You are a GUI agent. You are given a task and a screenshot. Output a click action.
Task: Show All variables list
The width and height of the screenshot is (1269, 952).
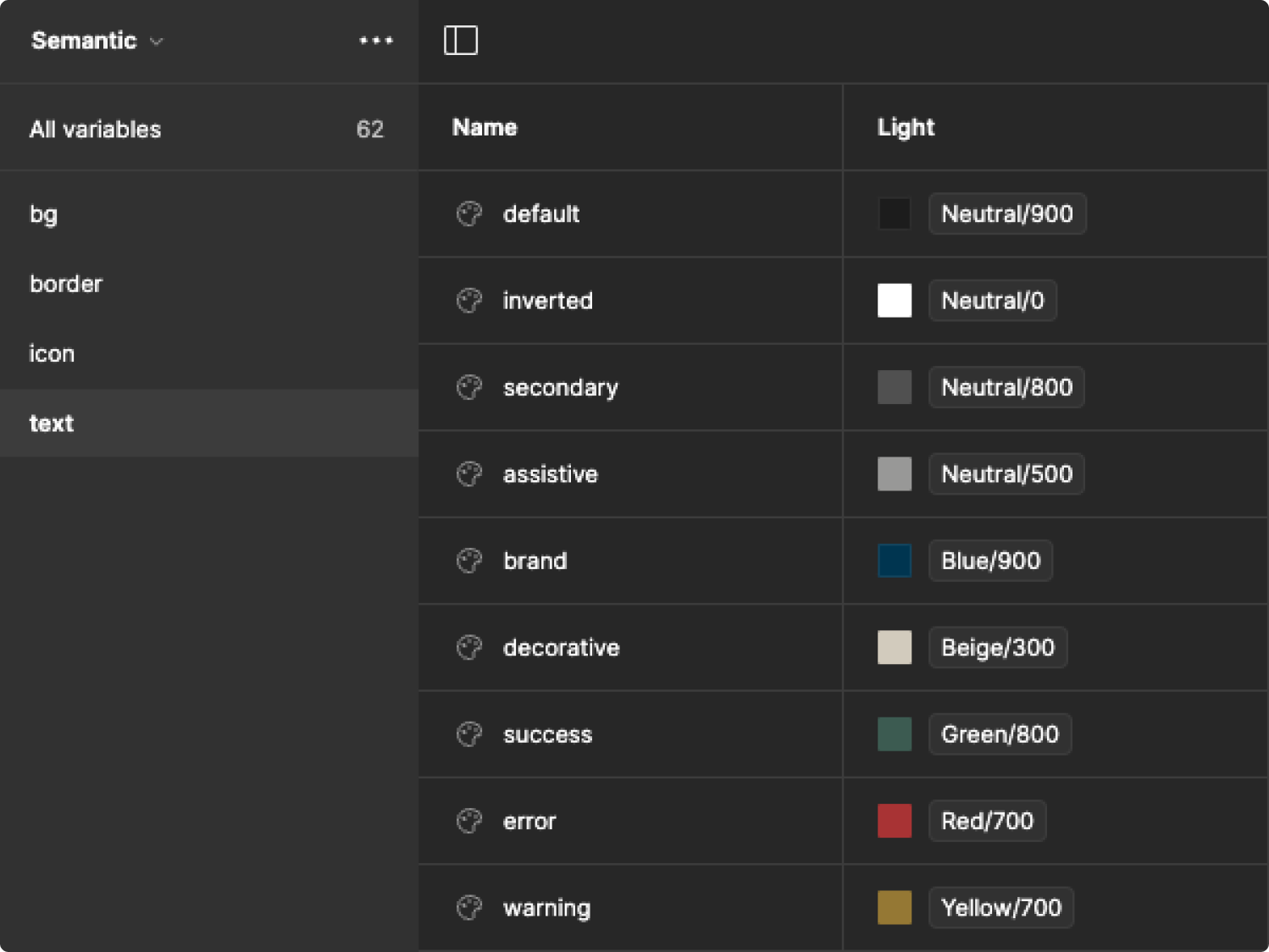95,129
